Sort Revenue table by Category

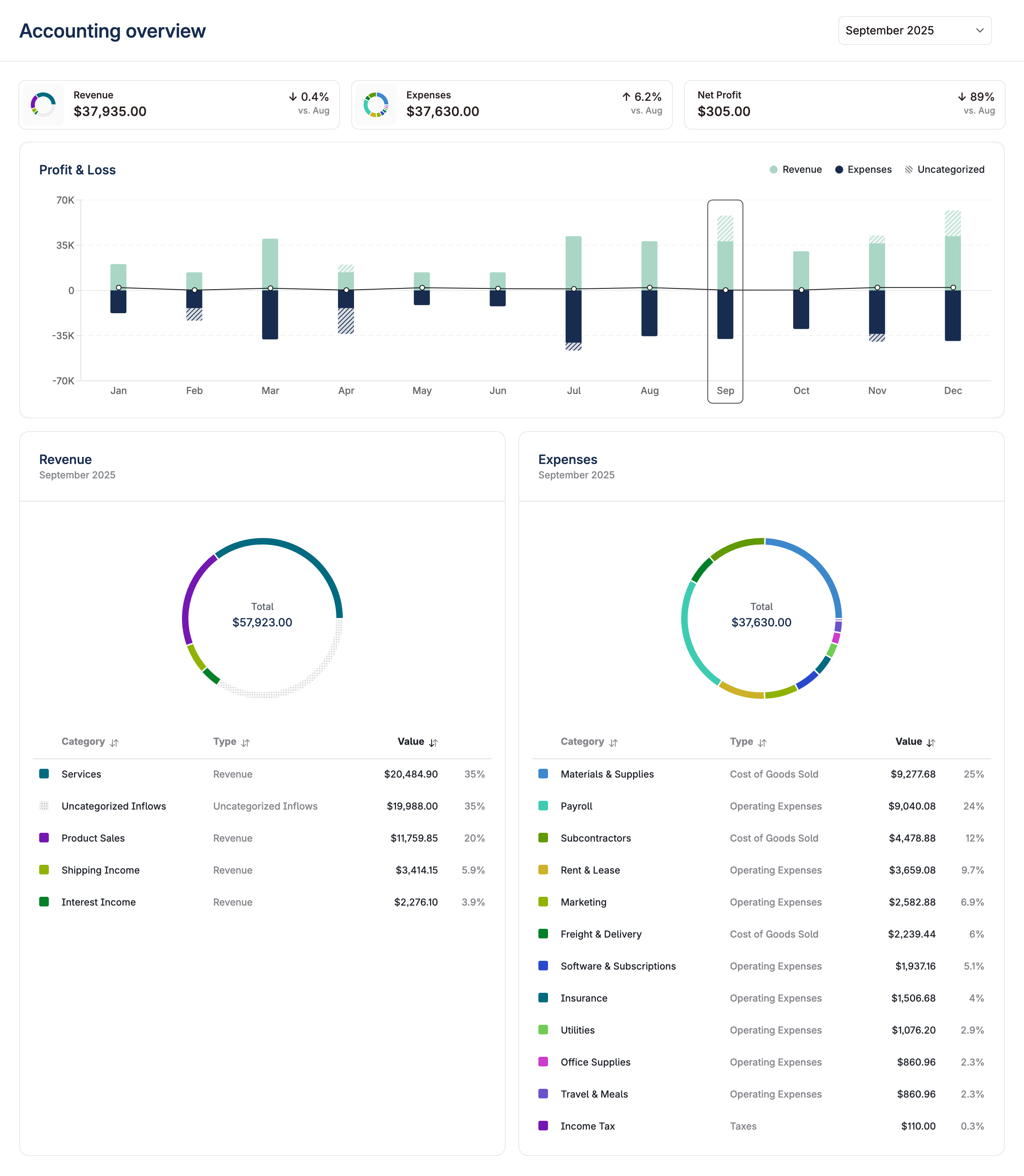90,742
